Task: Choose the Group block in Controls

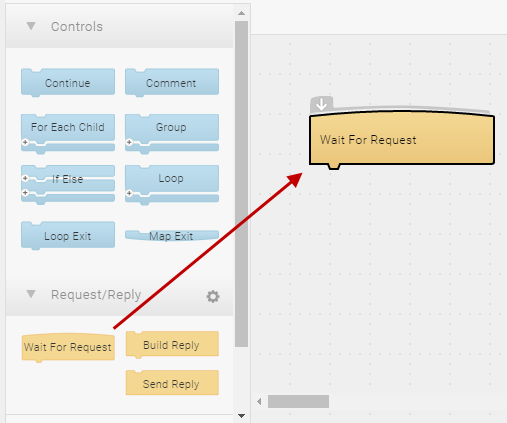Action: (x=172, y=133)
